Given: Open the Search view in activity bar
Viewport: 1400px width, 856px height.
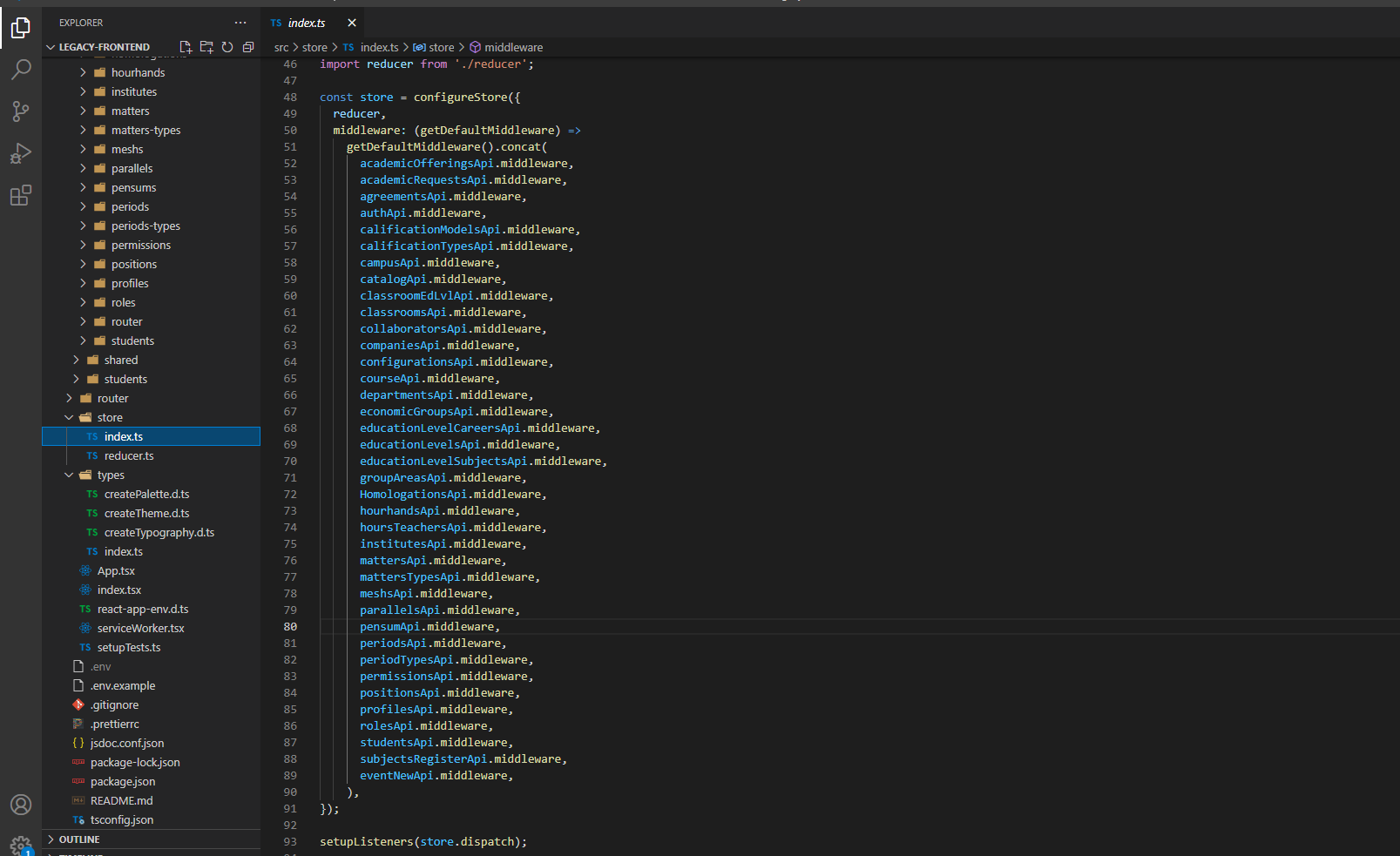Looking at the screenshot, I should coord(21,69).
